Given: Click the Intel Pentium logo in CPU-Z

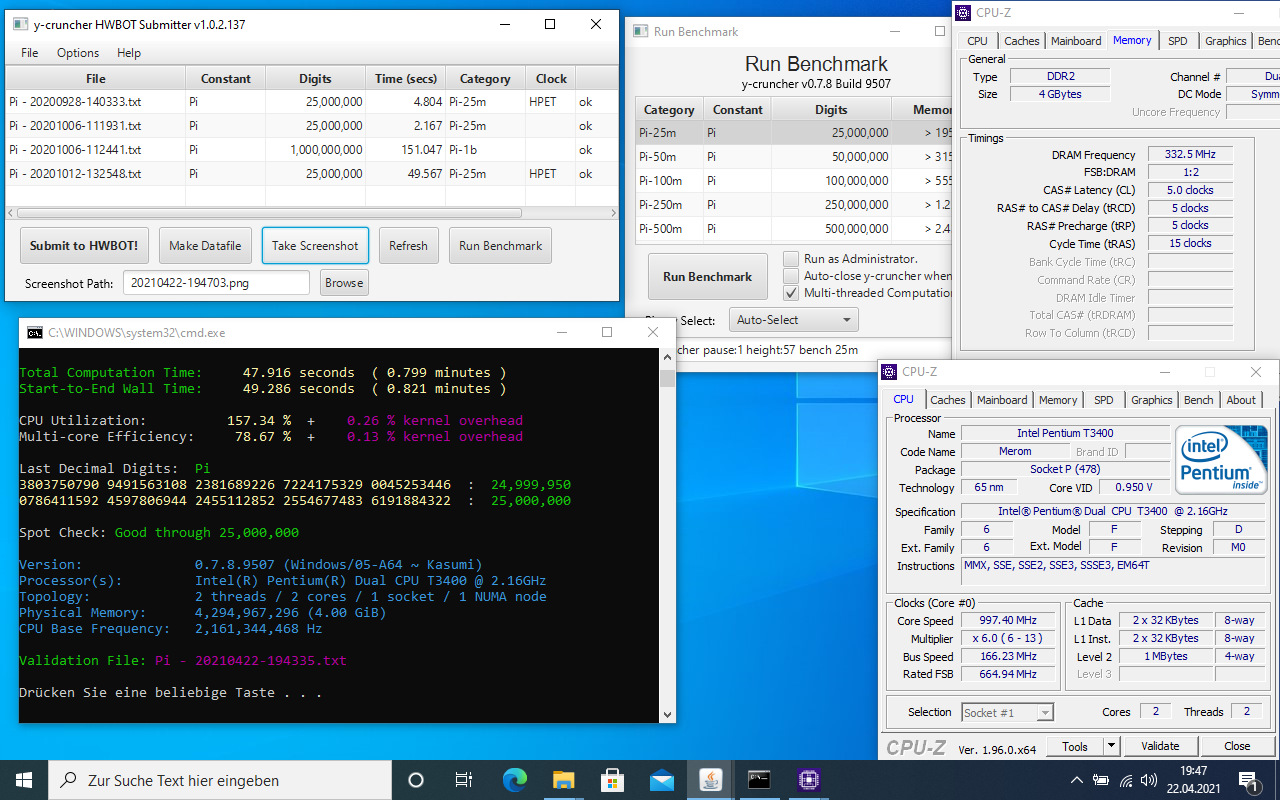Looking at the screenshot, I should click(1221, 461).
